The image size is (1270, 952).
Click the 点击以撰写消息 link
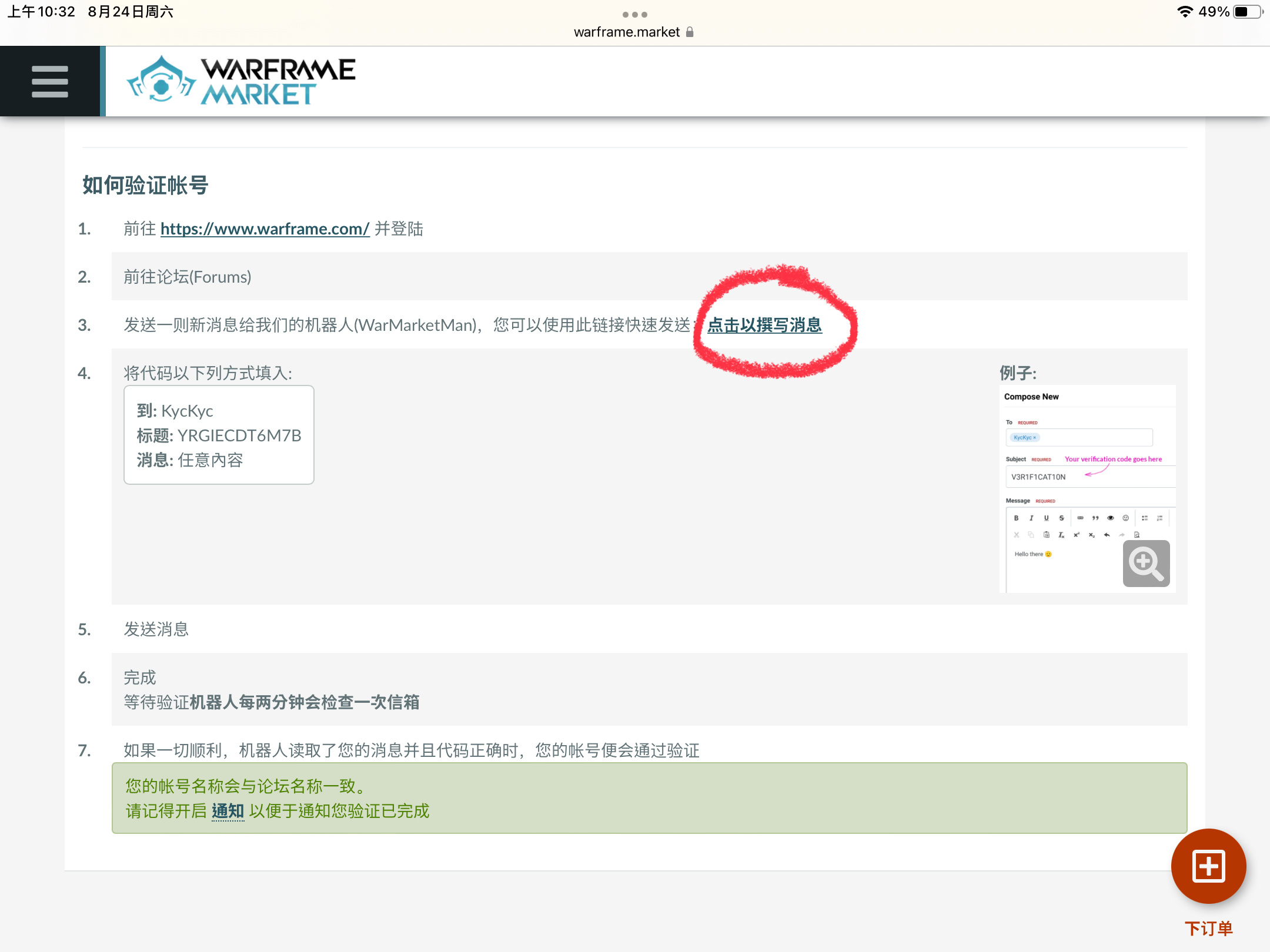tap(764, 325)
